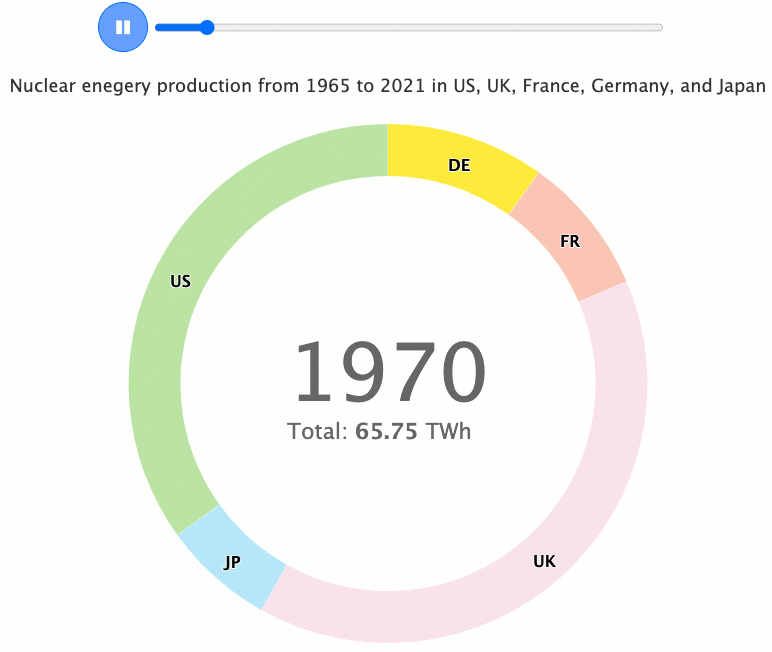Jump to the far right end of slider track
This screenshot has height=652, width=772.
click(660, 27)
